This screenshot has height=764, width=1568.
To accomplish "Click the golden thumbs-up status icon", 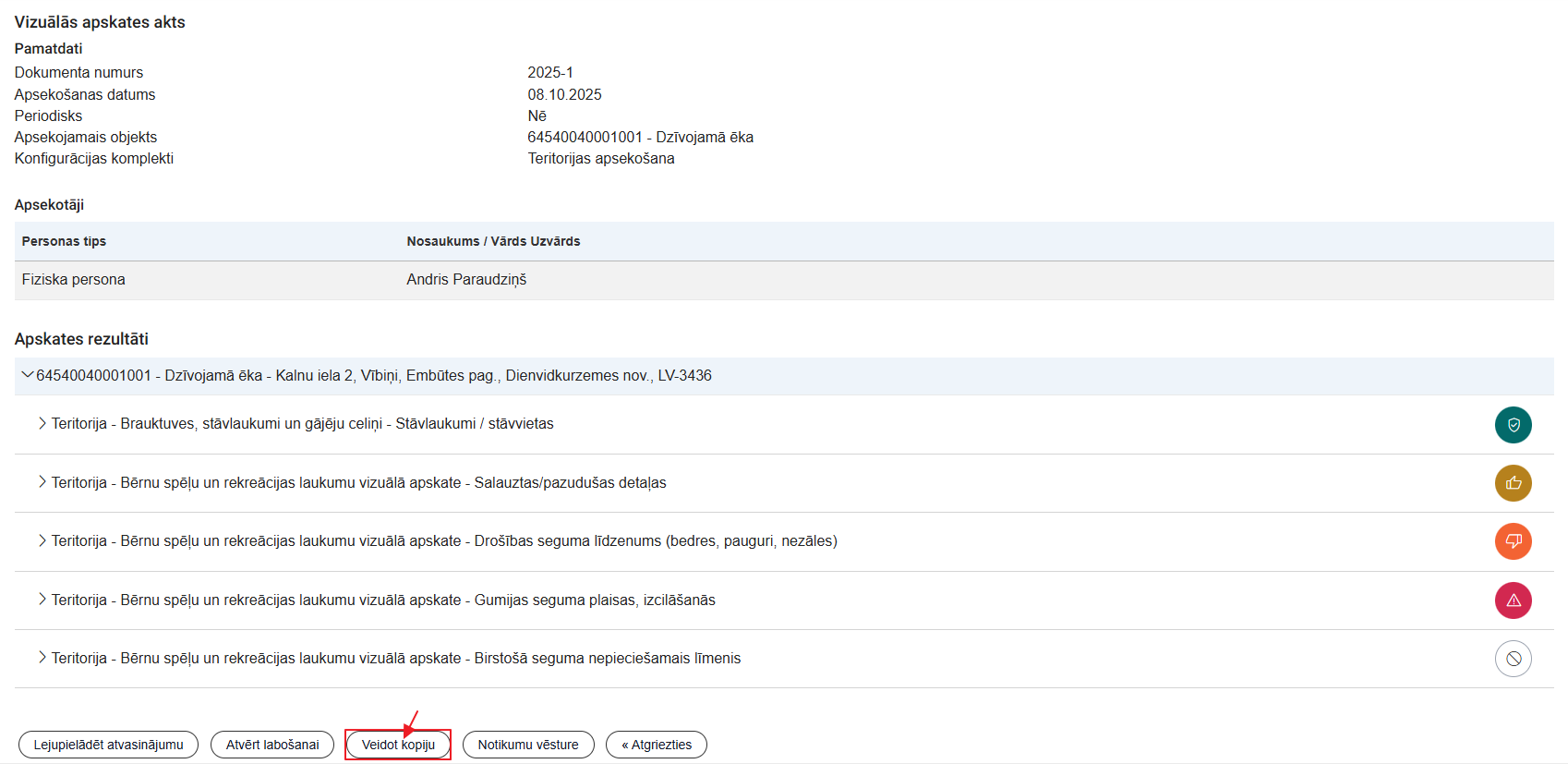I will coord(1513,483).
